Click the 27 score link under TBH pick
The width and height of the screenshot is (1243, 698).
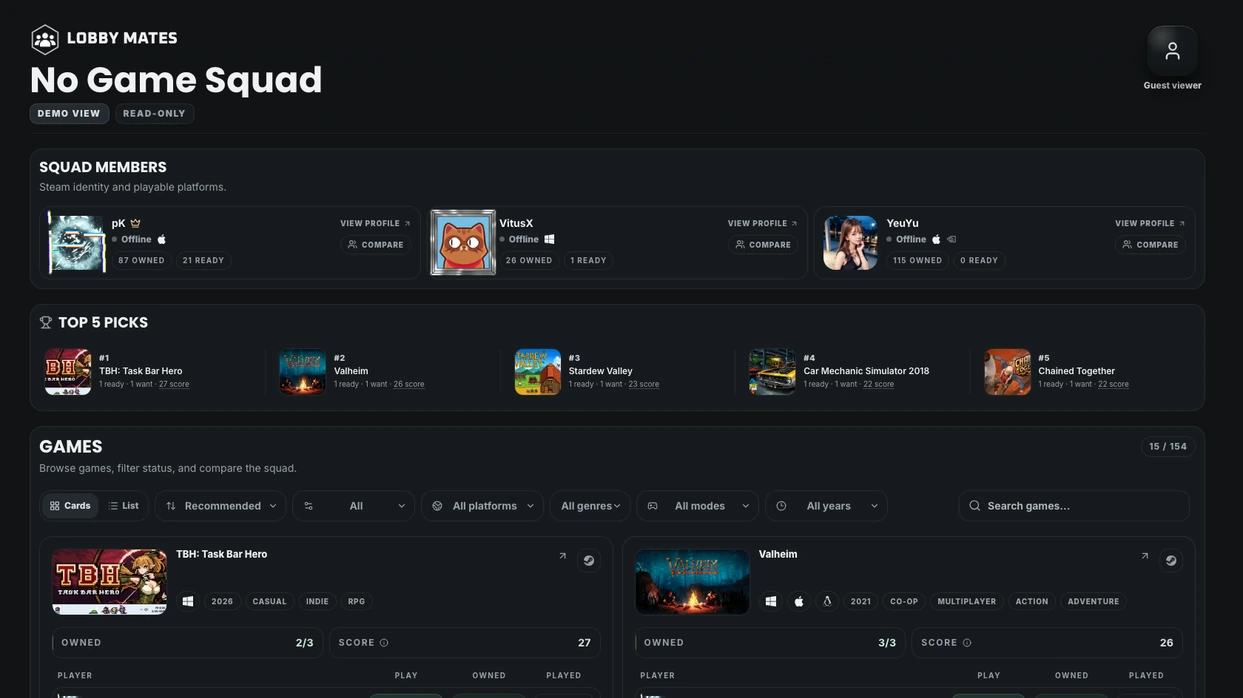pyautogui.click(x=174, y=385)
